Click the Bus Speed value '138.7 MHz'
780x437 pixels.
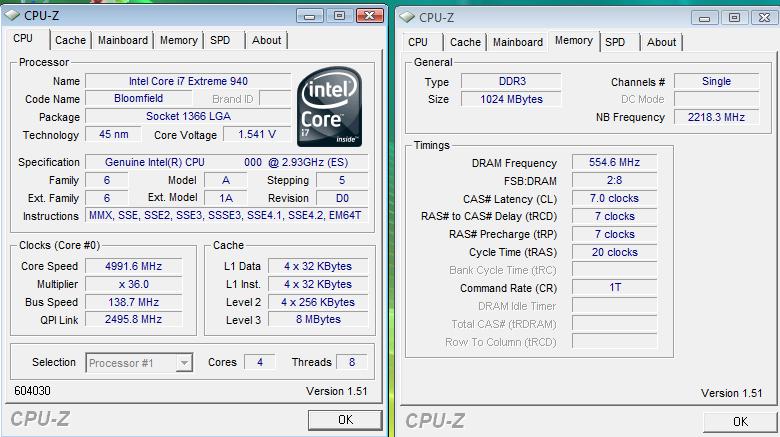[133, 302]
